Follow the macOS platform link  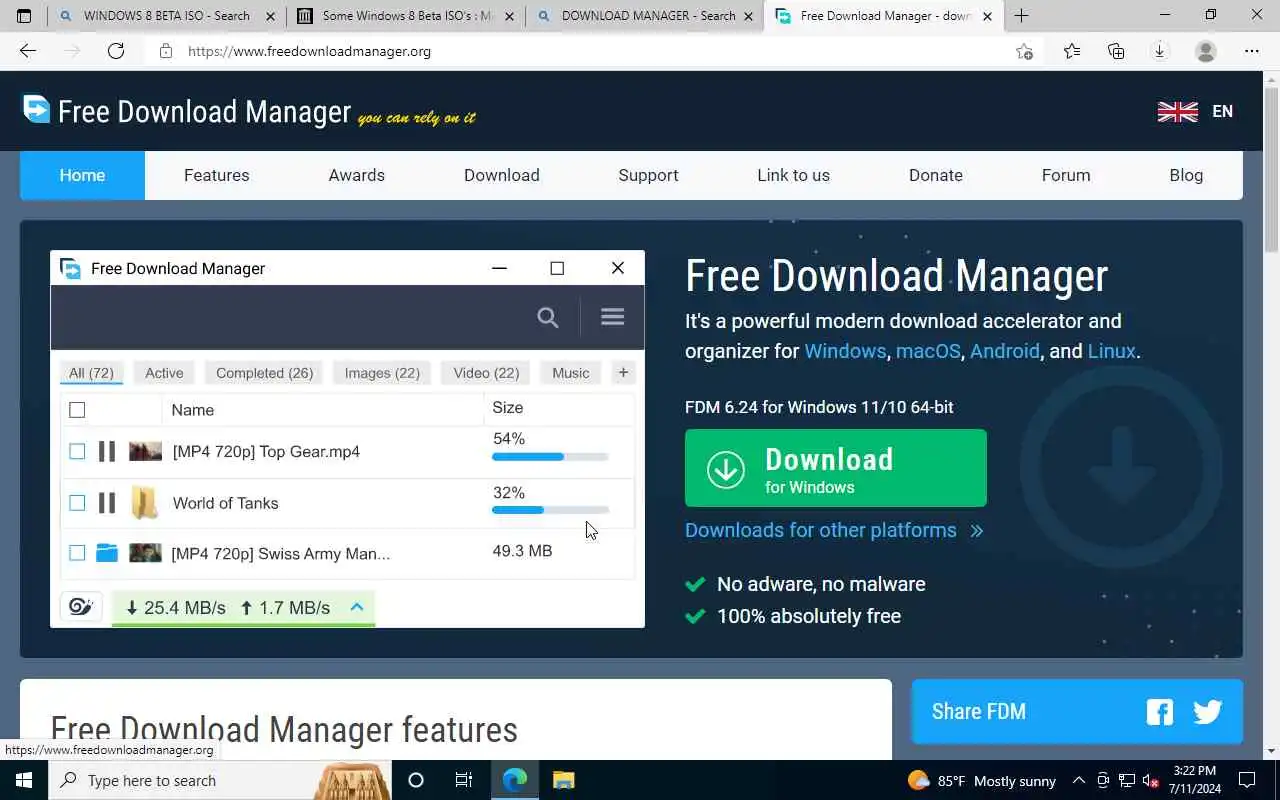928,351
